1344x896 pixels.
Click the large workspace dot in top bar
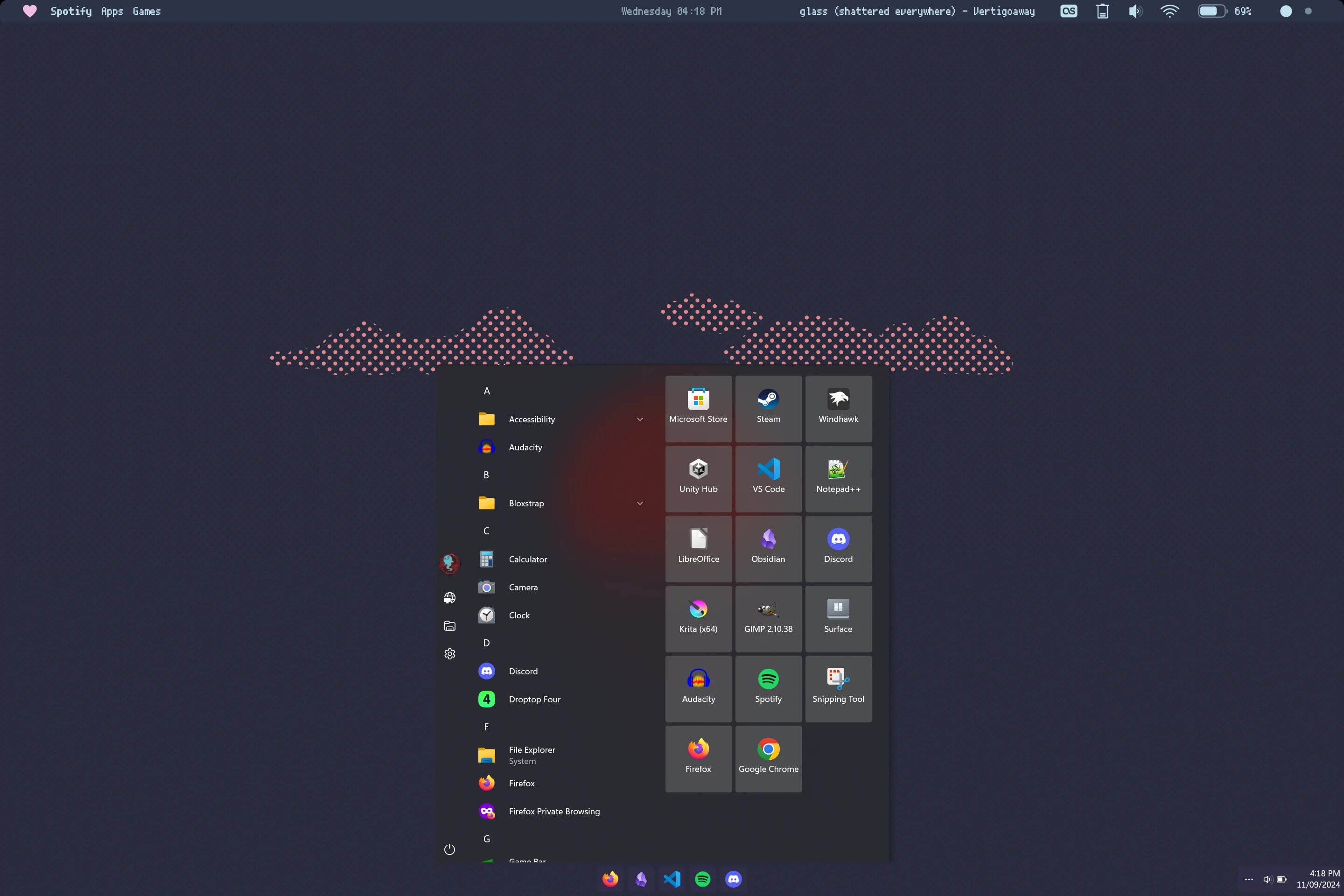(1286, 11)
